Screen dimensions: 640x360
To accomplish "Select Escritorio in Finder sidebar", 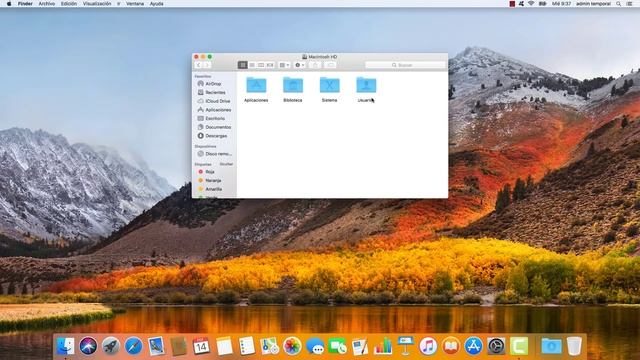I will (x=214, y=118).
